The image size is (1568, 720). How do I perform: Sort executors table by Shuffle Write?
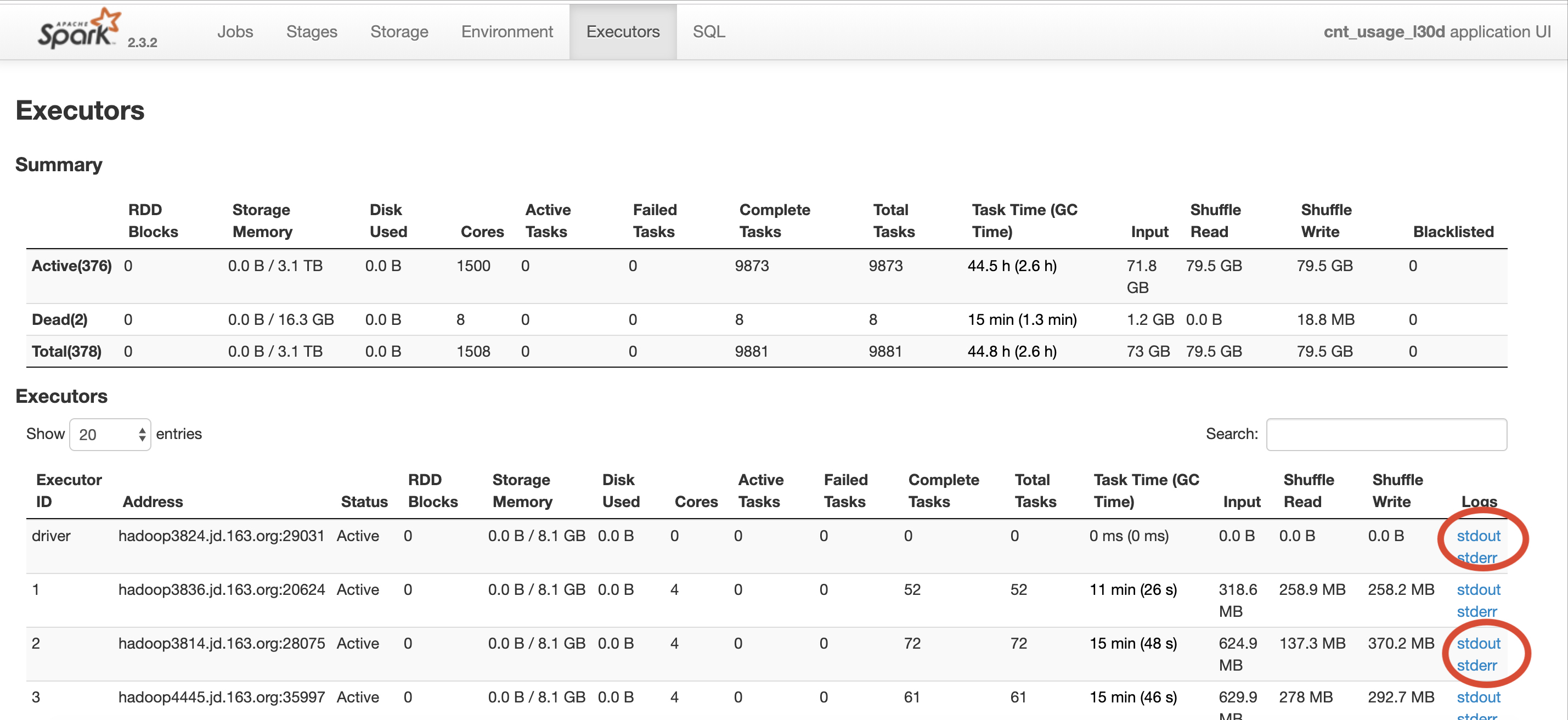[1397, 491]
